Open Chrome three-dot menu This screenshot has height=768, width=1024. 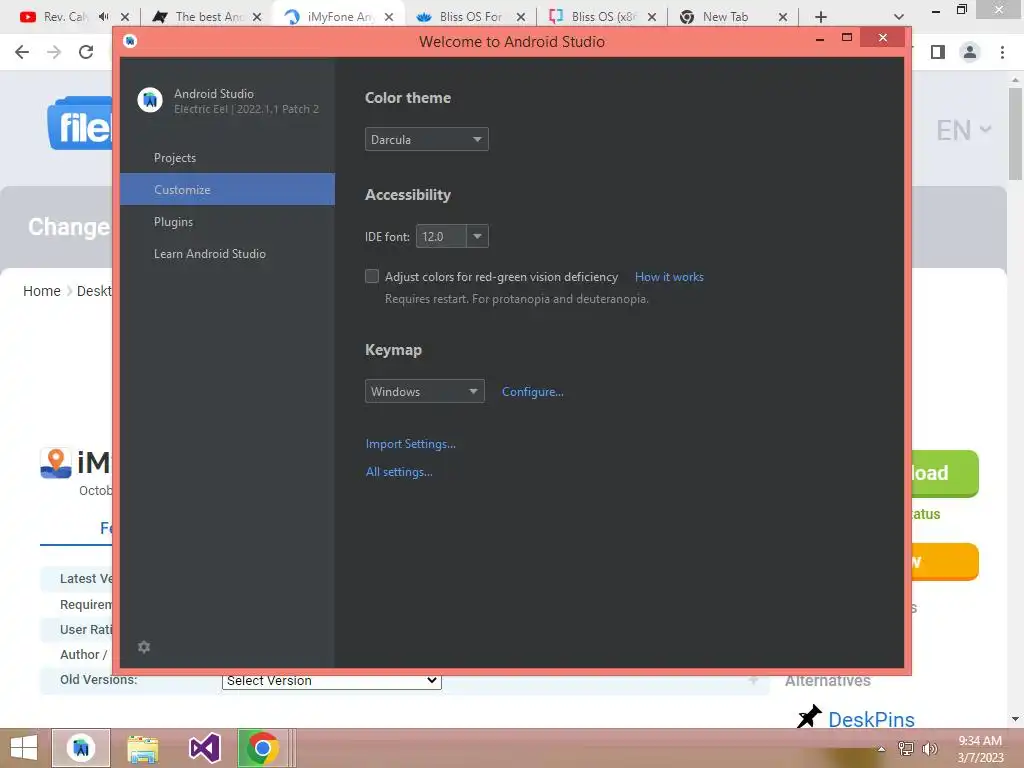(x=1002, y=52)
